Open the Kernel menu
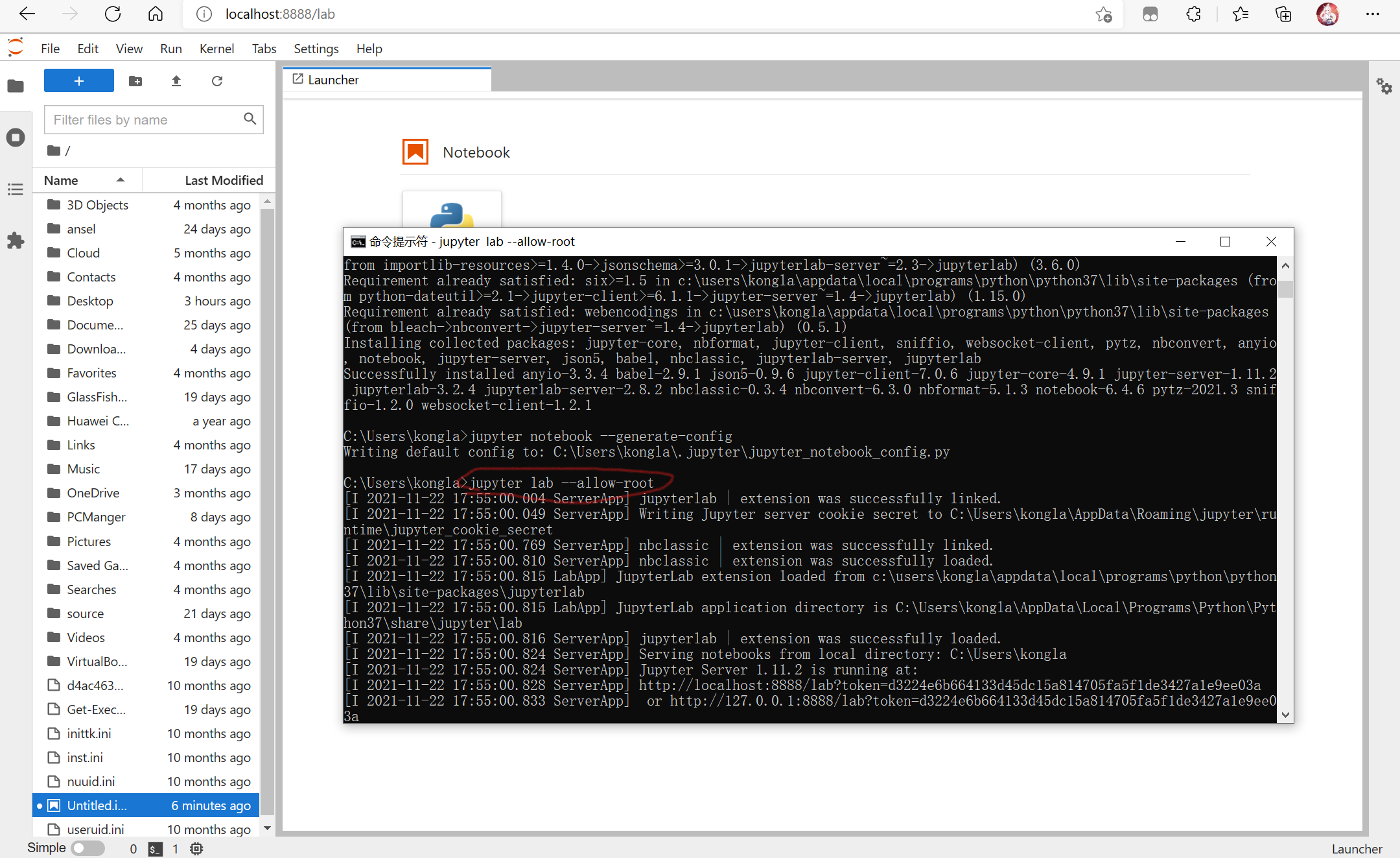This screenshot has width=1400, height=858. tap(216, 47)
